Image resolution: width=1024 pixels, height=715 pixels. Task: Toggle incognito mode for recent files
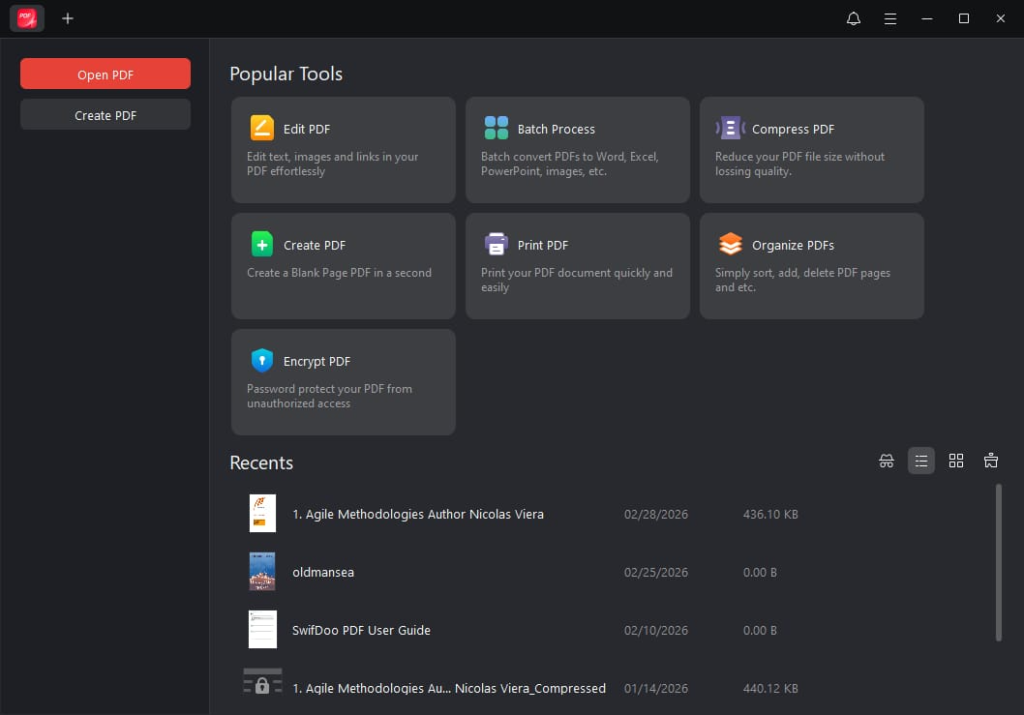(886, 460)
